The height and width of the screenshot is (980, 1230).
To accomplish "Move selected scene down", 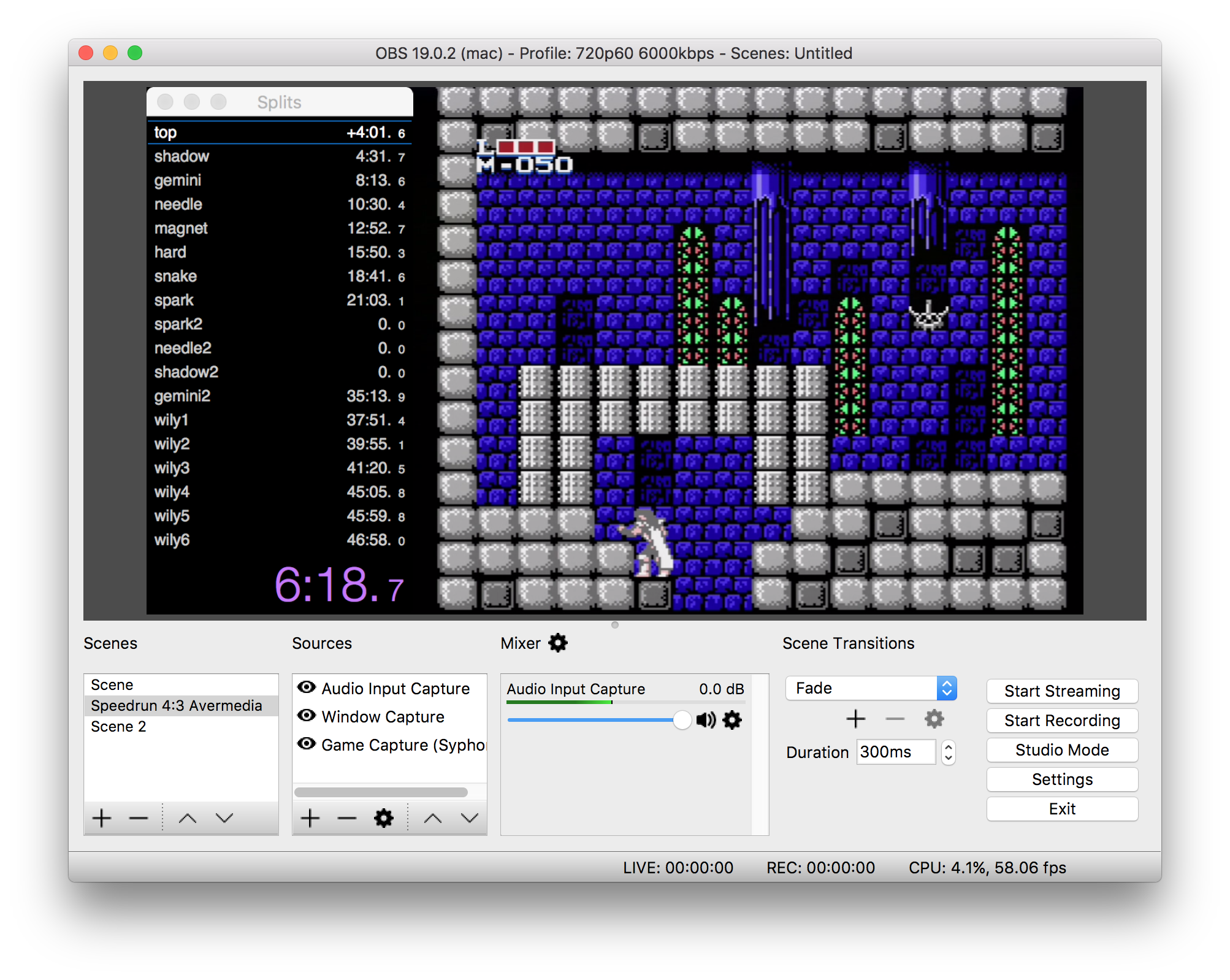I will coord(224,818).
